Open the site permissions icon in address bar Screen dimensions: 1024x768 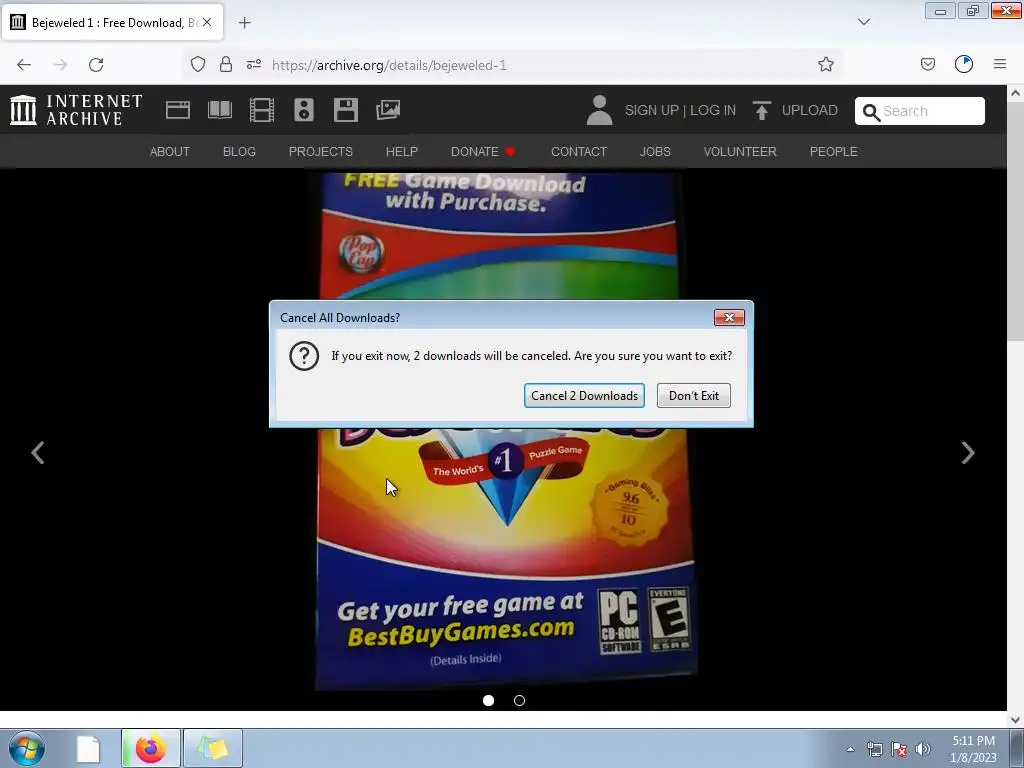[254, 65]
